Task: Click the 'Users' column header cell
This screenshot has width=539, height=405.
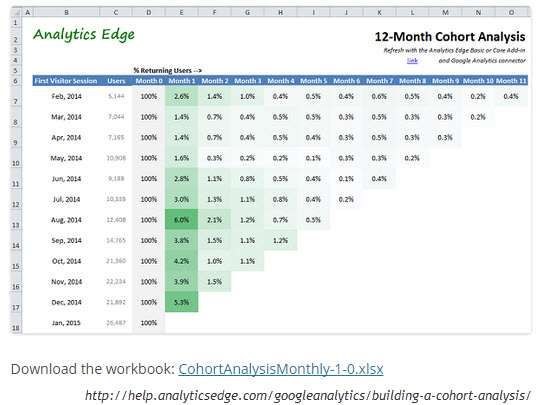Action: tap(116, 81)
